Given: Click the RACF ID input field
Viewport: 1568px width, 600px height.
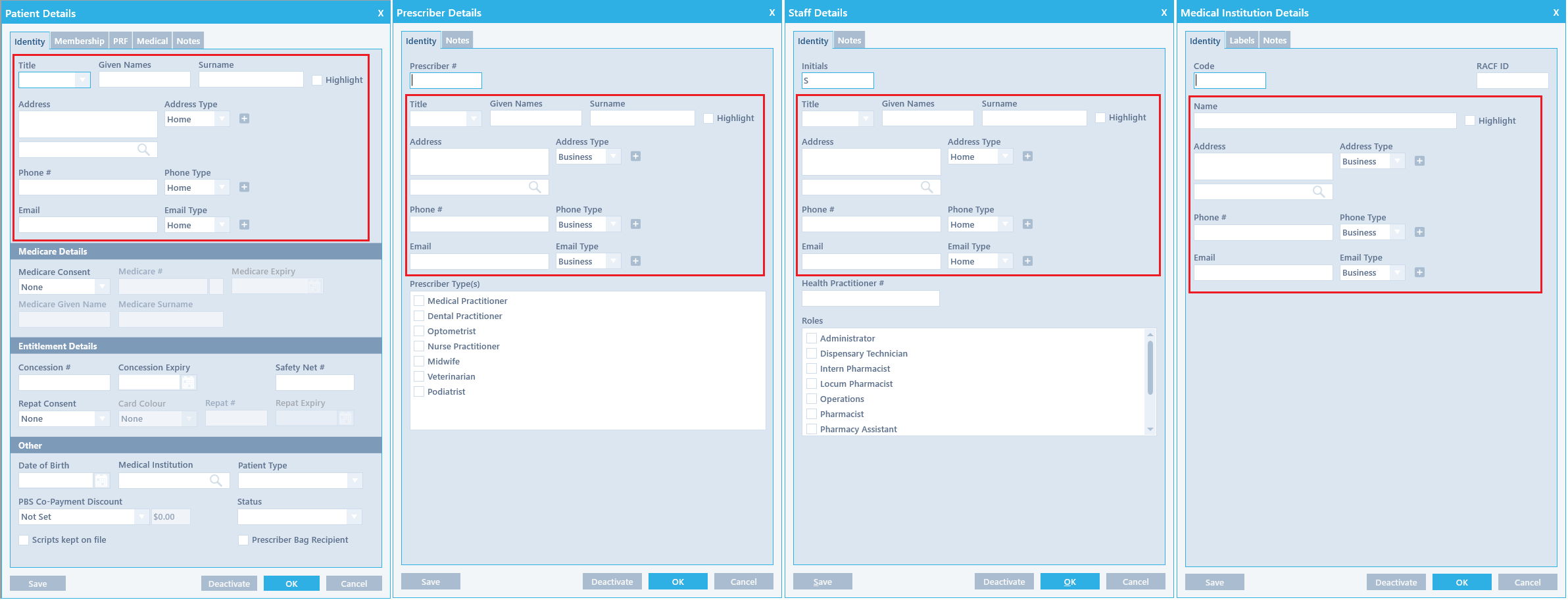Looking at the screenshot, I should pos(1512,81).
